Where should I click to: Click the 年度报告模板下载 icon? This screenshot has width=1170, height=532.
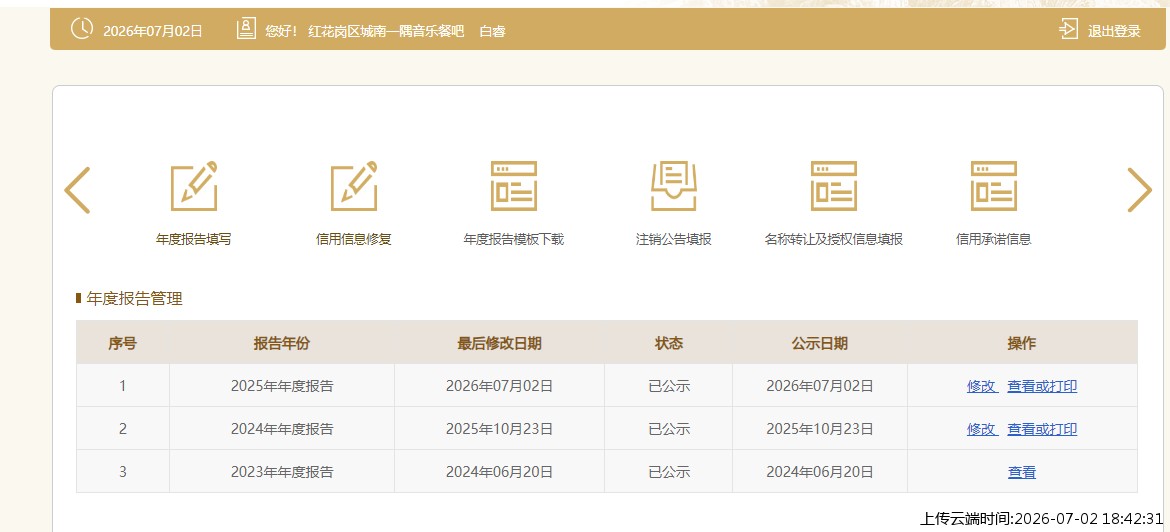pos(513,186)
